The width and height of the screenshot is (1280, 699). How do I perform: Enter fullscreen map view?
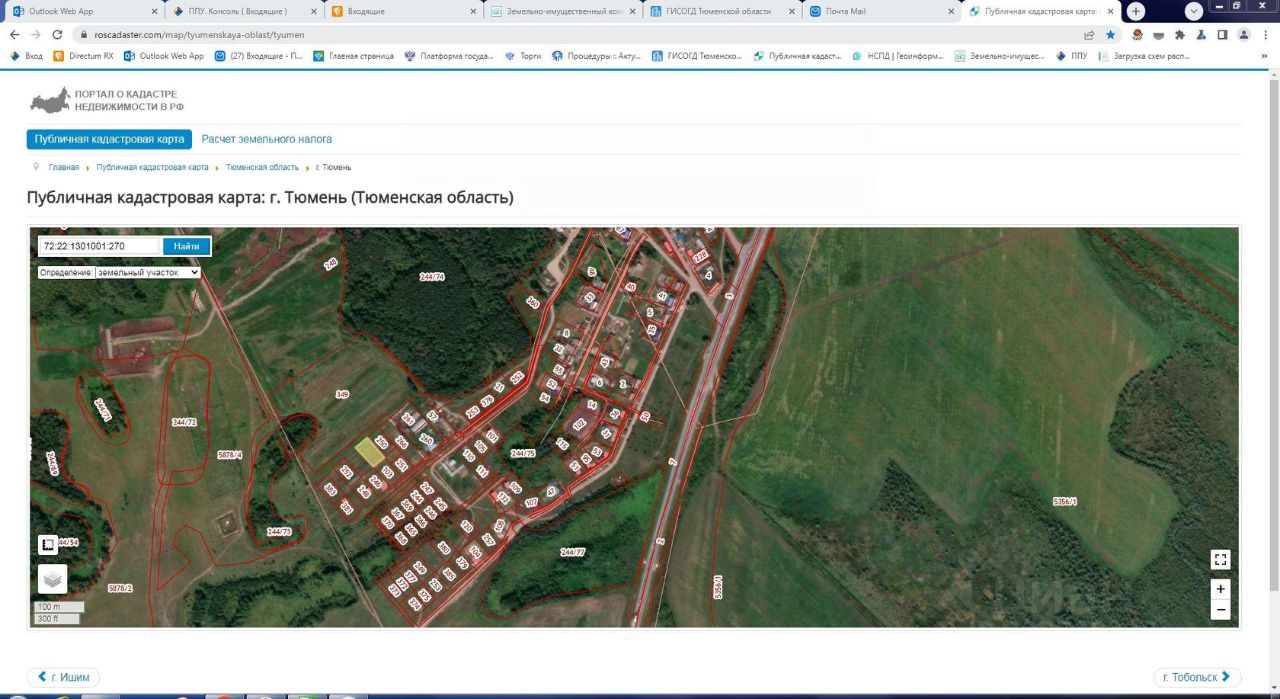(x=1220, y=560)
